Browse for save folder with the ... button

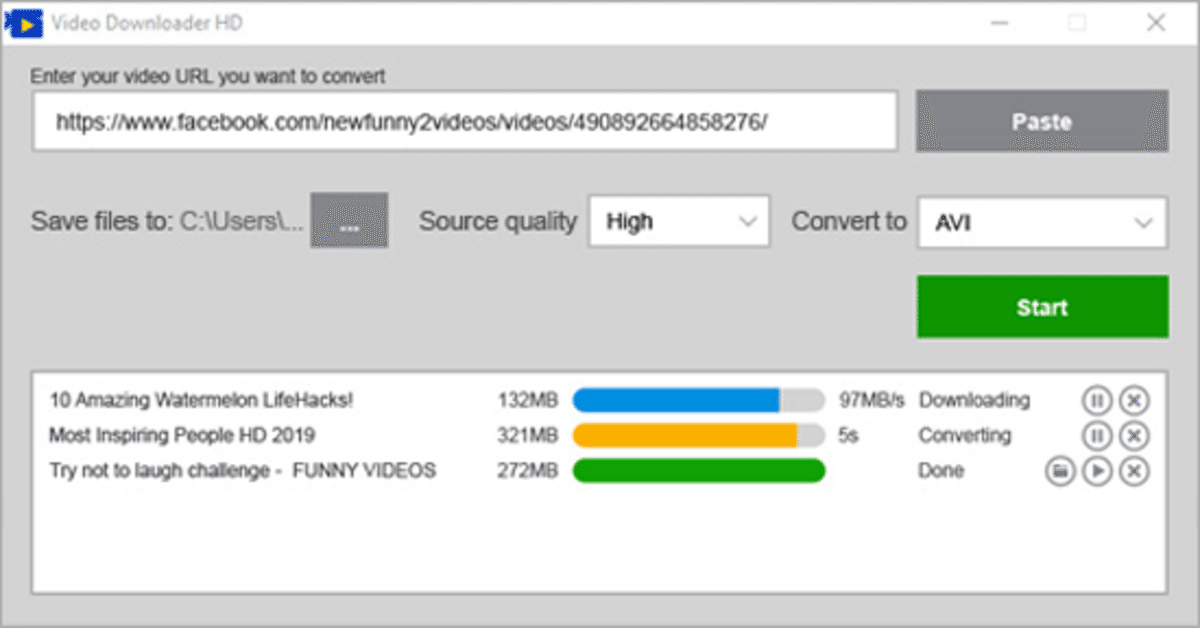[x=349, y=221]
